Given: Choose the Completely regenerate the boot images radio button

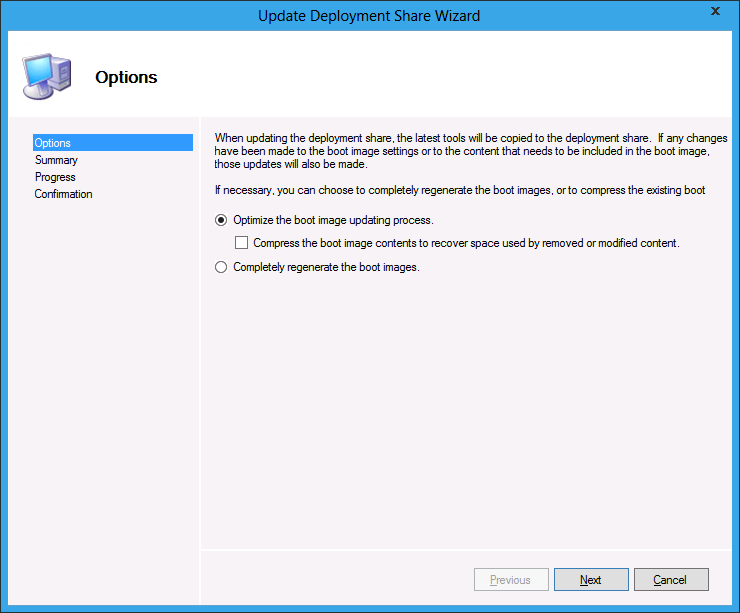Looking at the screenshot, I should pyautogui.click(x=221, y=267).
